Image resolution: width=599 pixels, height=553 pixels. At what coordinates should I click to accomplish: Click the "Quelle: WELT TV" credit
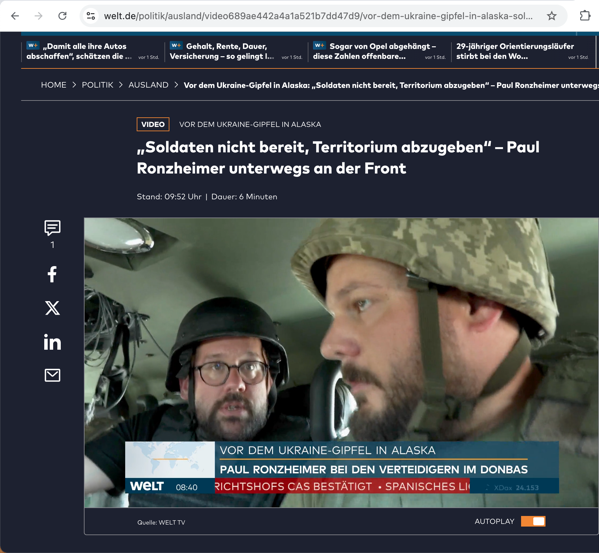pos(161,522)
